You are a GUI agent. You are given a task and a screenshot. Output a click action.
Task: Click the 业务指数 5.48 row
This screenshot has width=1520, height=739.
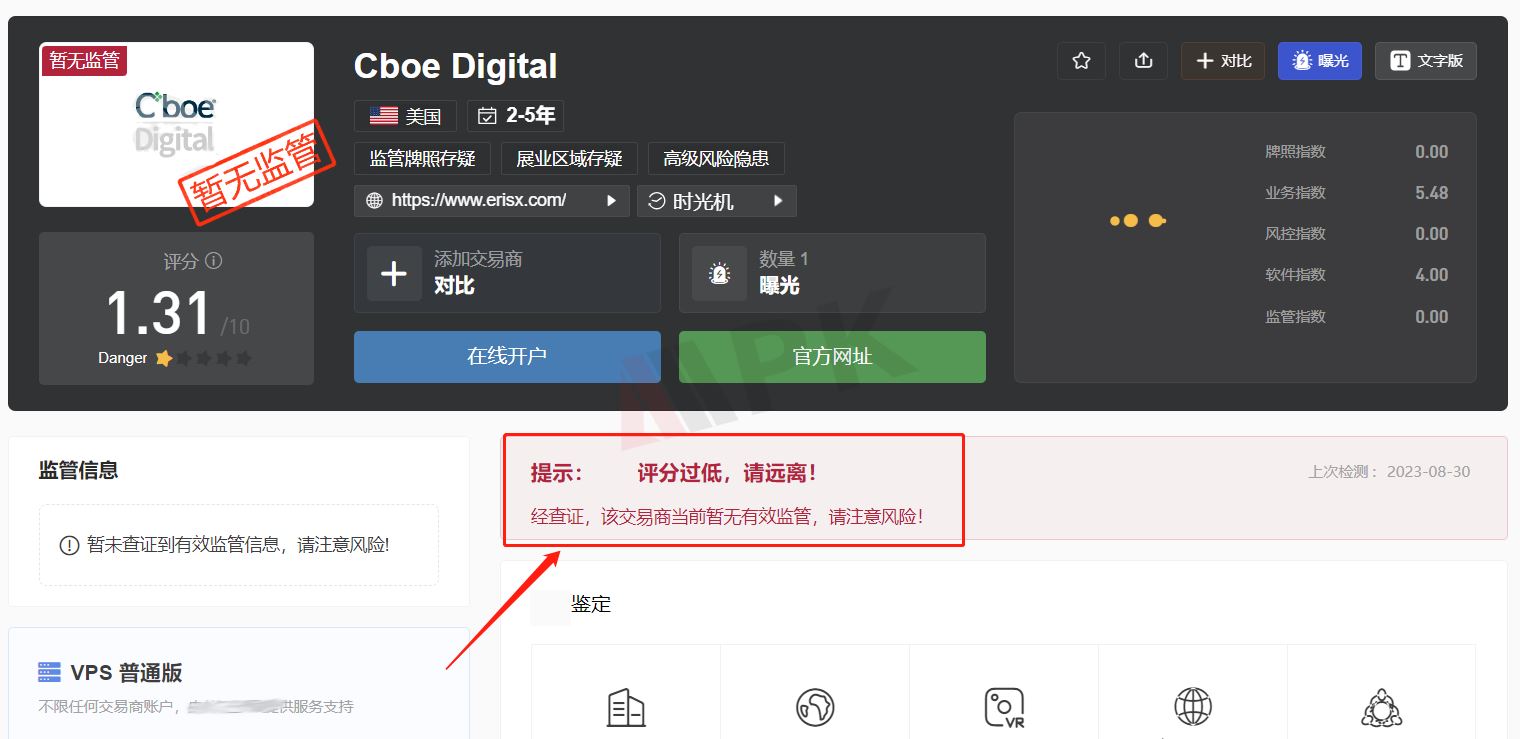point(1356,193)
